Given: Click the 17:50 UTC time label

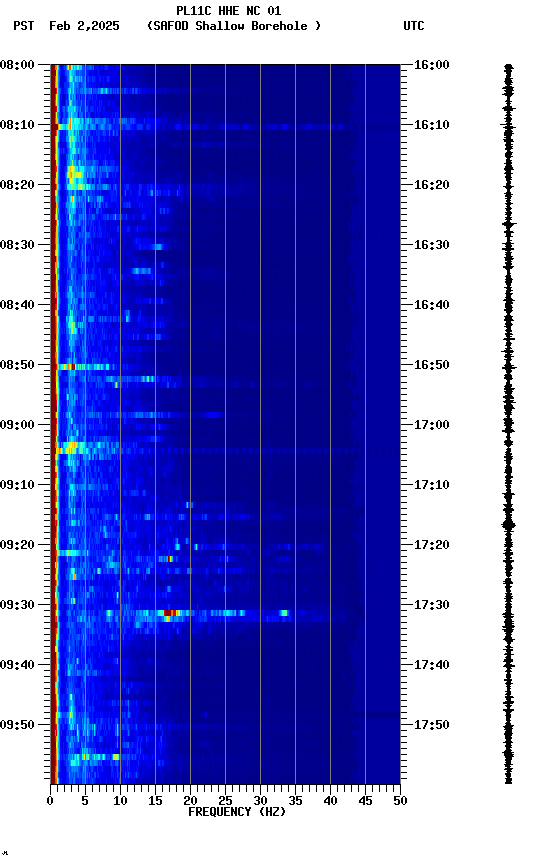Looking at the screenshot, I should pos(431,725).
